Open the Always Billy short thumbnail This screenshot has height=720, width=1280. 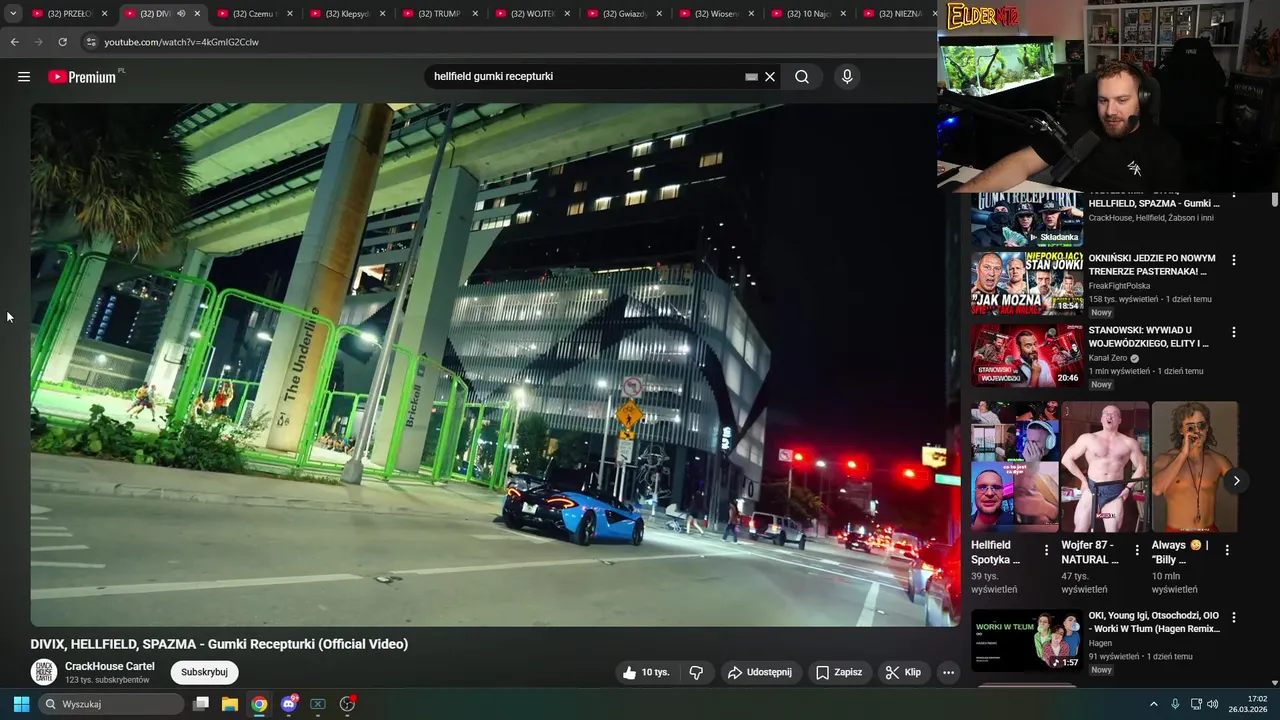click(1195, 467)
